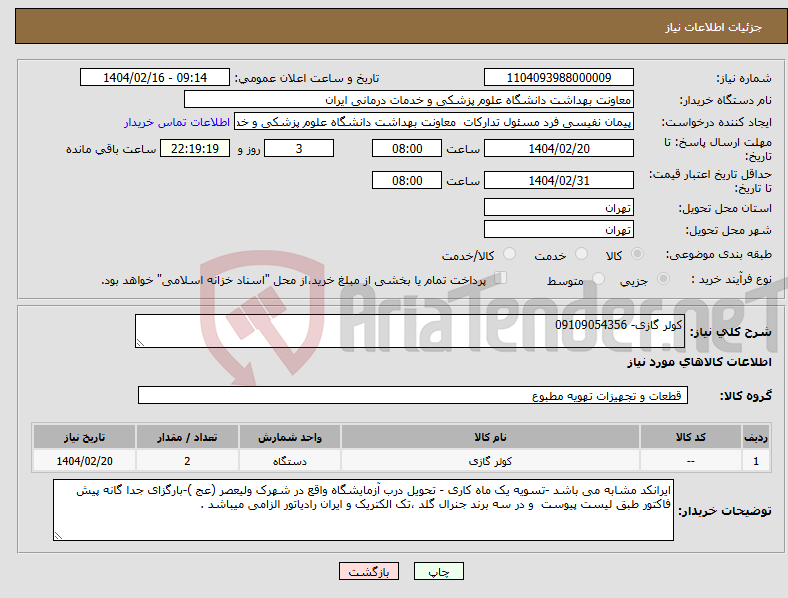Click the response deadline date 1404/02/20 field
Image resolution: width=788 pixels, height=598 pixels.
[x=558, y=148]
